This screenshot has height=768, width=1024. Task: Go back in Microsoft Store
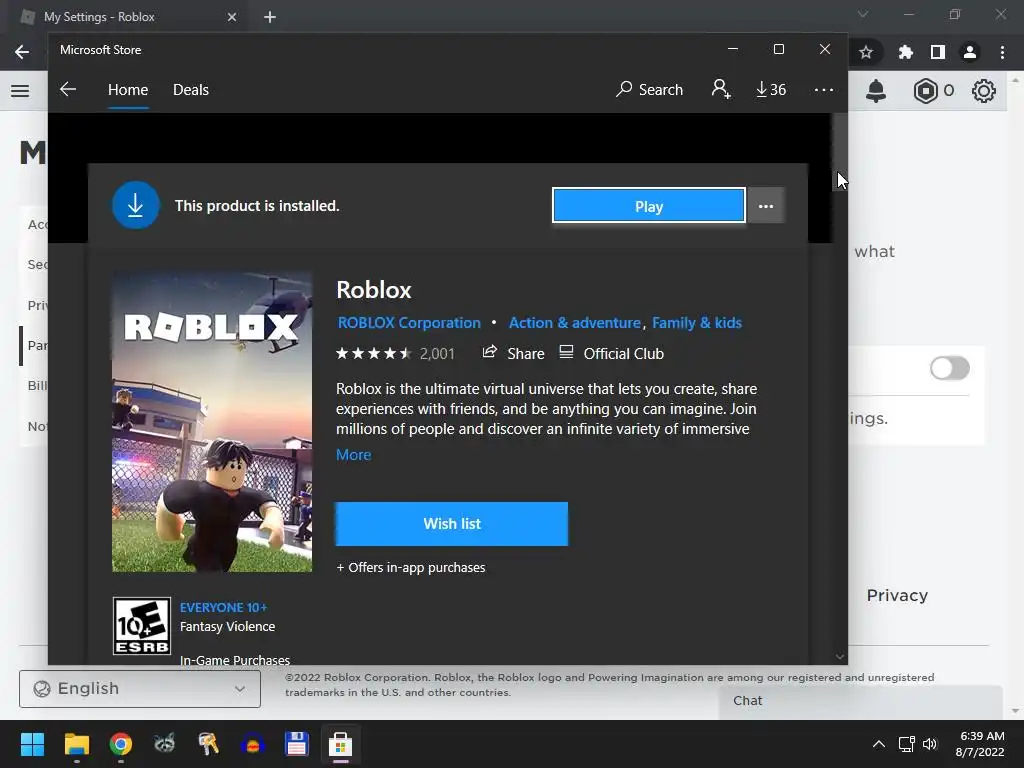coord(68,89)
